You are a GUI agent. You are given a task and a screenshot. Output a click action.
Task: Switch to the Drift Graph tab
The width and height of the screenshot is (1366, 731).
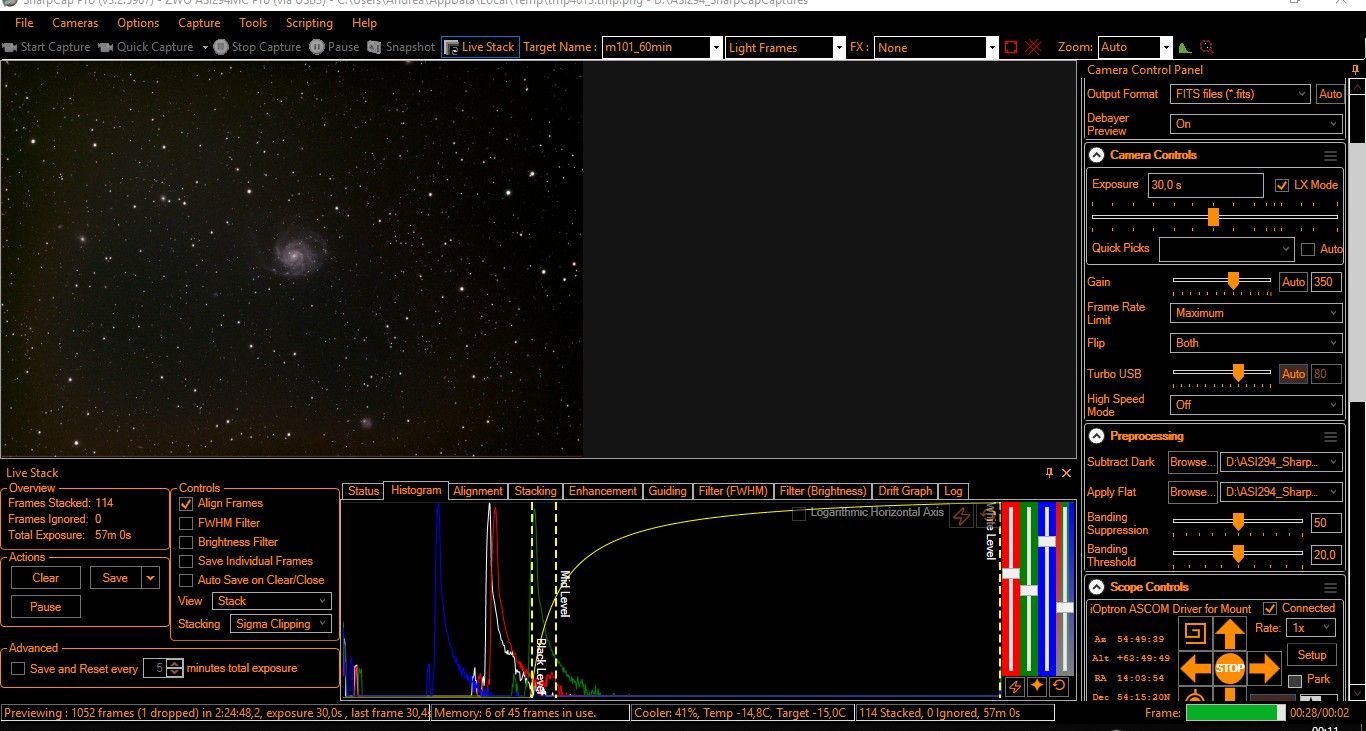click(905, 491)
